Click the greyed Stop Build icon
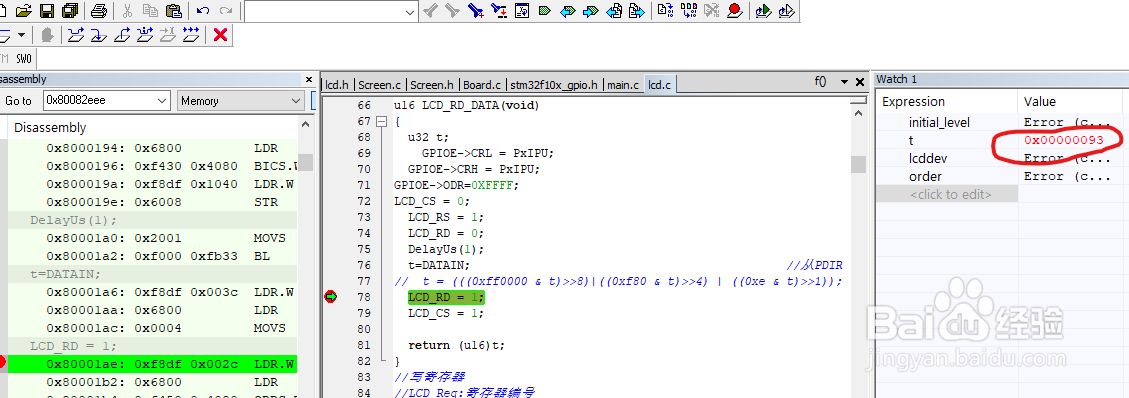Image resolution: width=1129 pixels, height=398 pixels. point(712,11)
